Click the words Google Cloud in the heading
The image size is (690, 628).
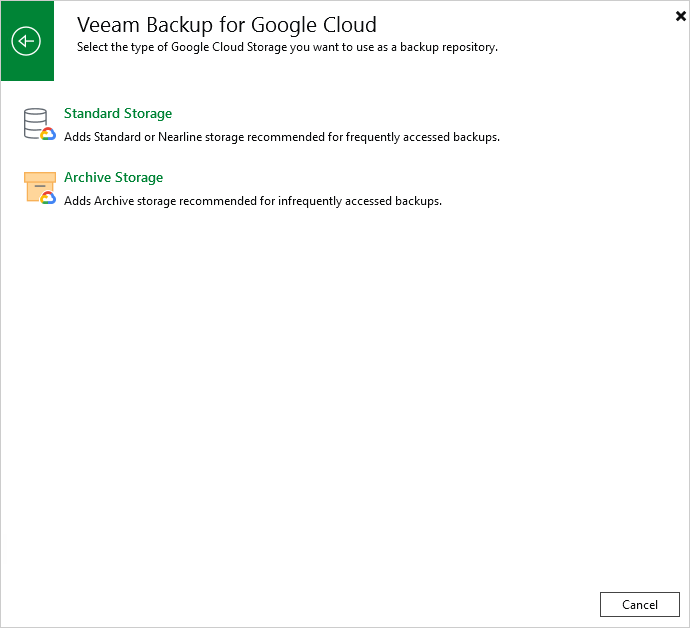(314, 25)
